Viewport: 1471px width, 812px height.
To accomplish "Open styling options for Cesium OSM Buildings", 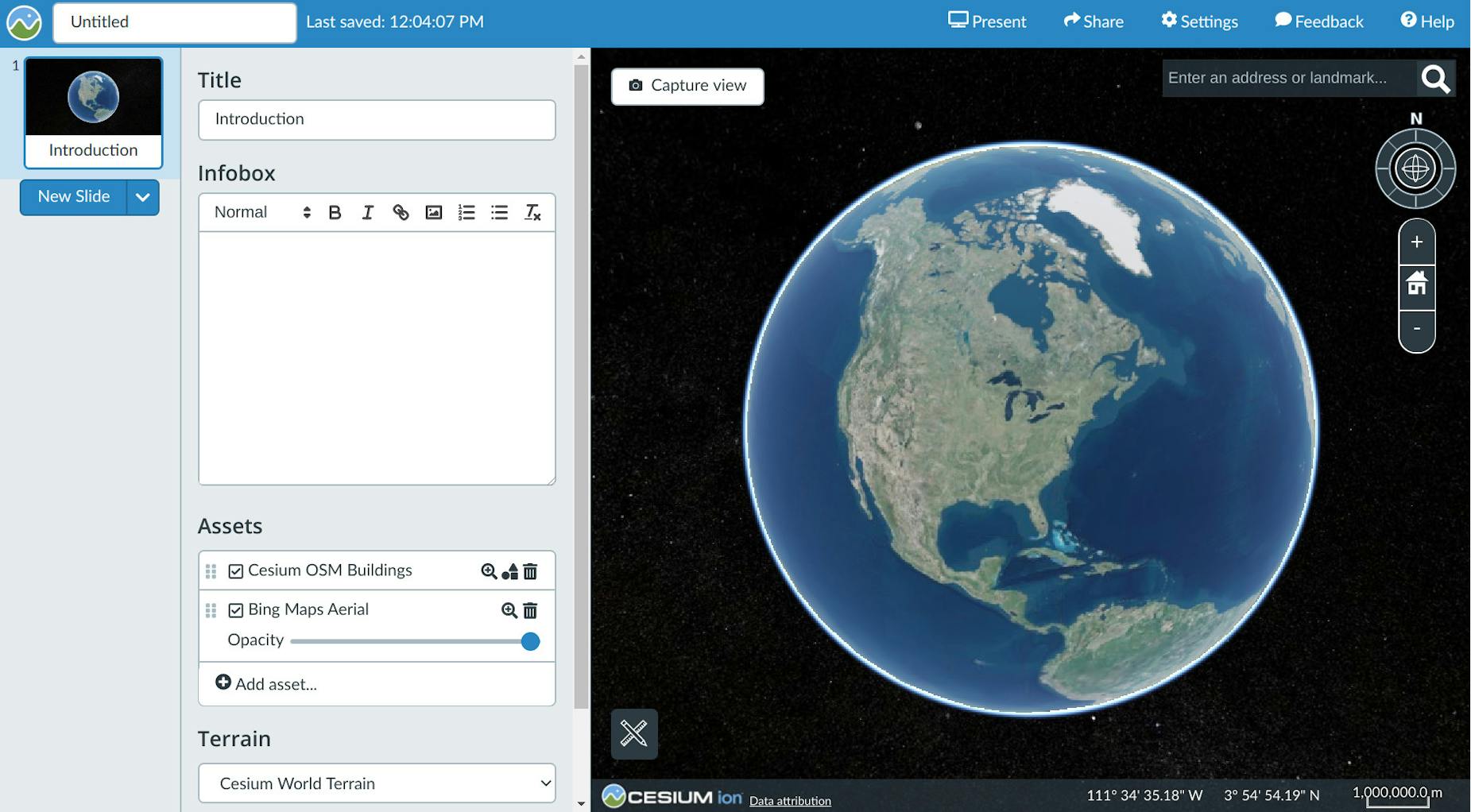I will 509,570.
